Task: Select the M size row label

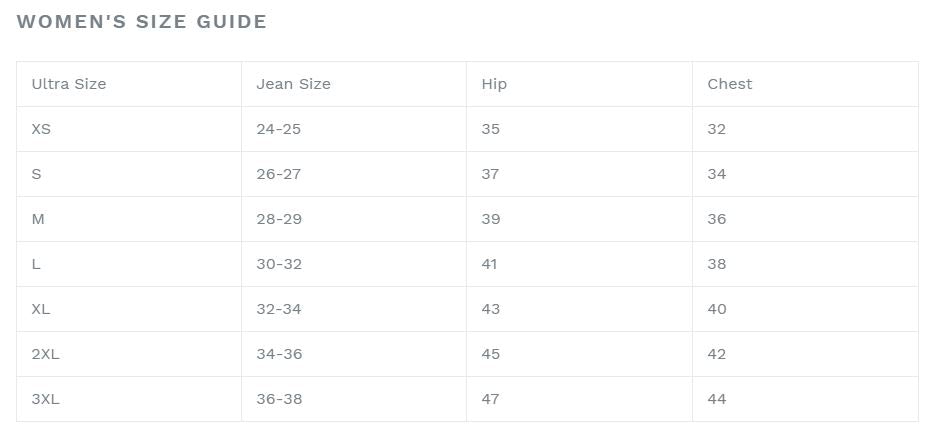Action: point(38,219)
